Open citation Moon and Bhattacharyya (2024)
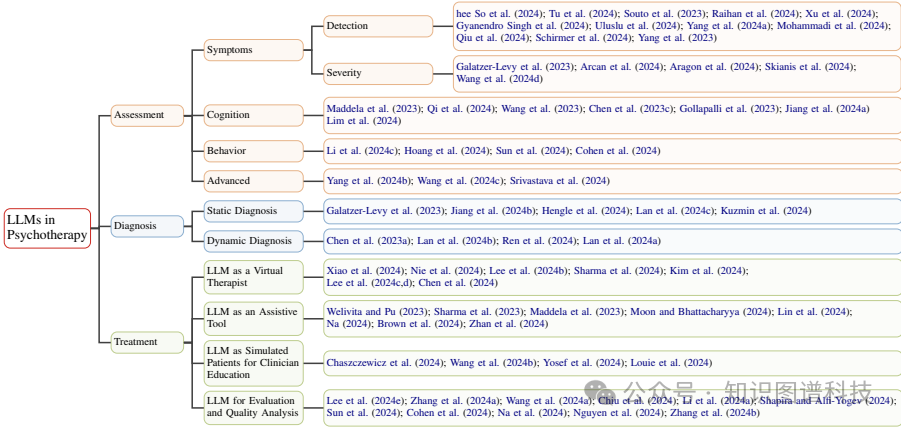The image size is (901, 428). point(701,312)
